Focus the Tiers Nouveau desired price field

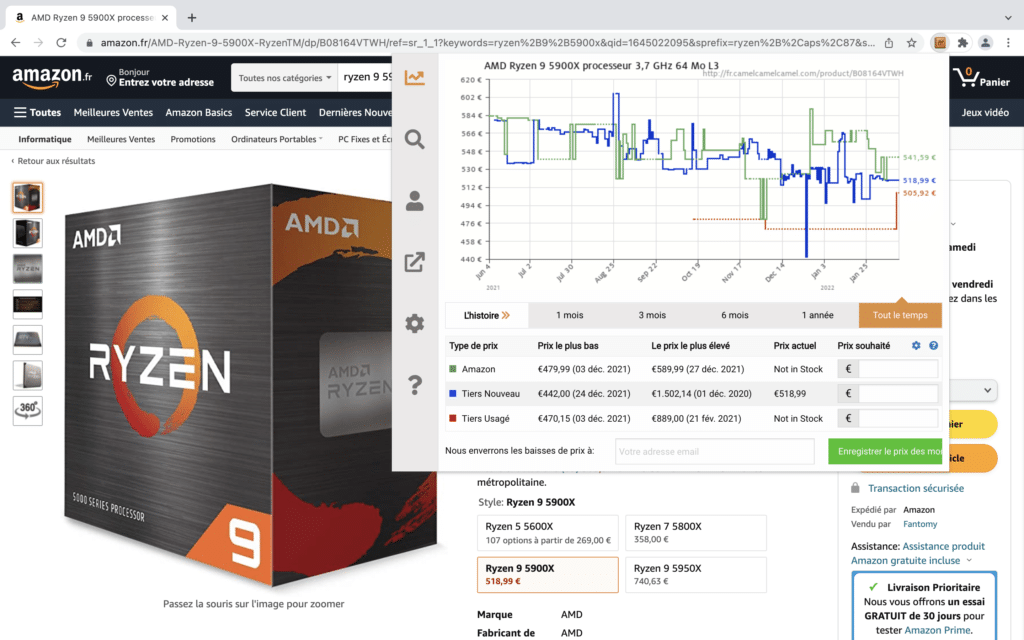coord(898,394)
